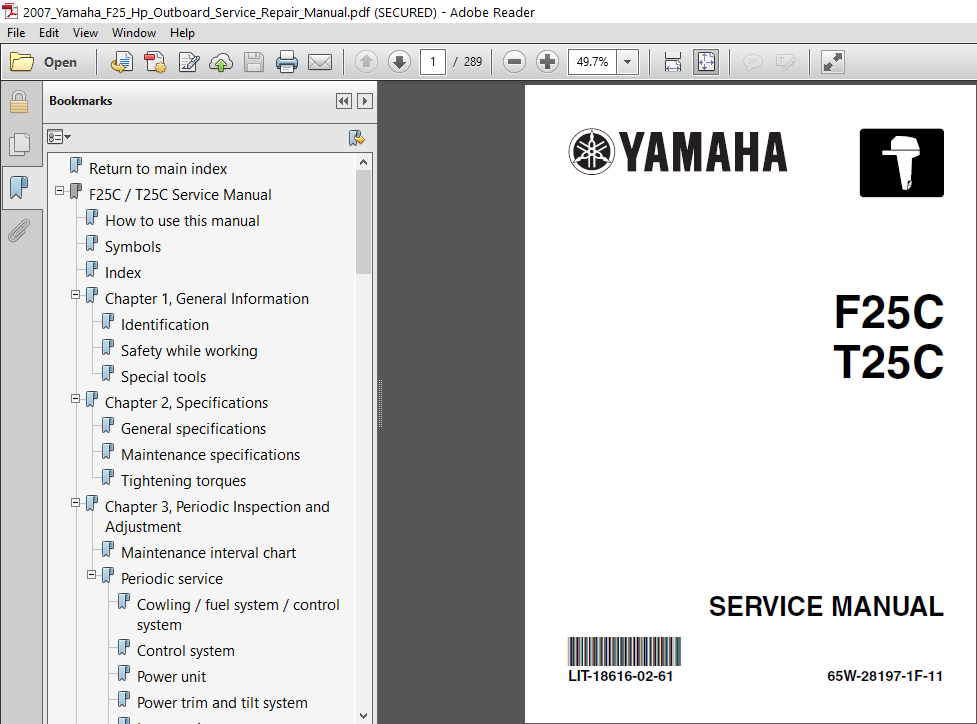Open Safety while working bookmark
This screenshot has height=724, width=977.
coord(189,351)
